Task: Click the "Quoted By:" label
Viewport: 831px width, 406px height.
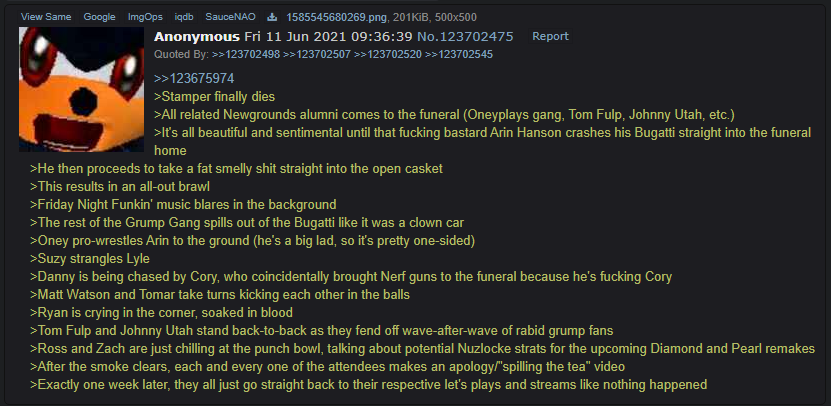Action: click(182, 54)
